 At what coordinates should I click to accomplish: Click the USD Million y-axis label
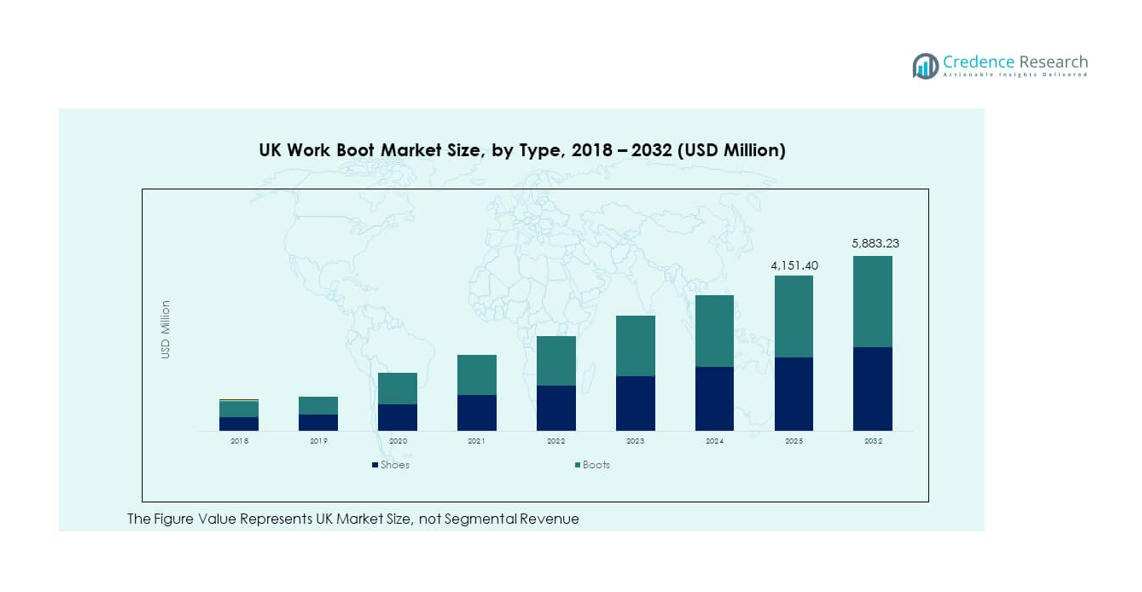coord(166,330)
